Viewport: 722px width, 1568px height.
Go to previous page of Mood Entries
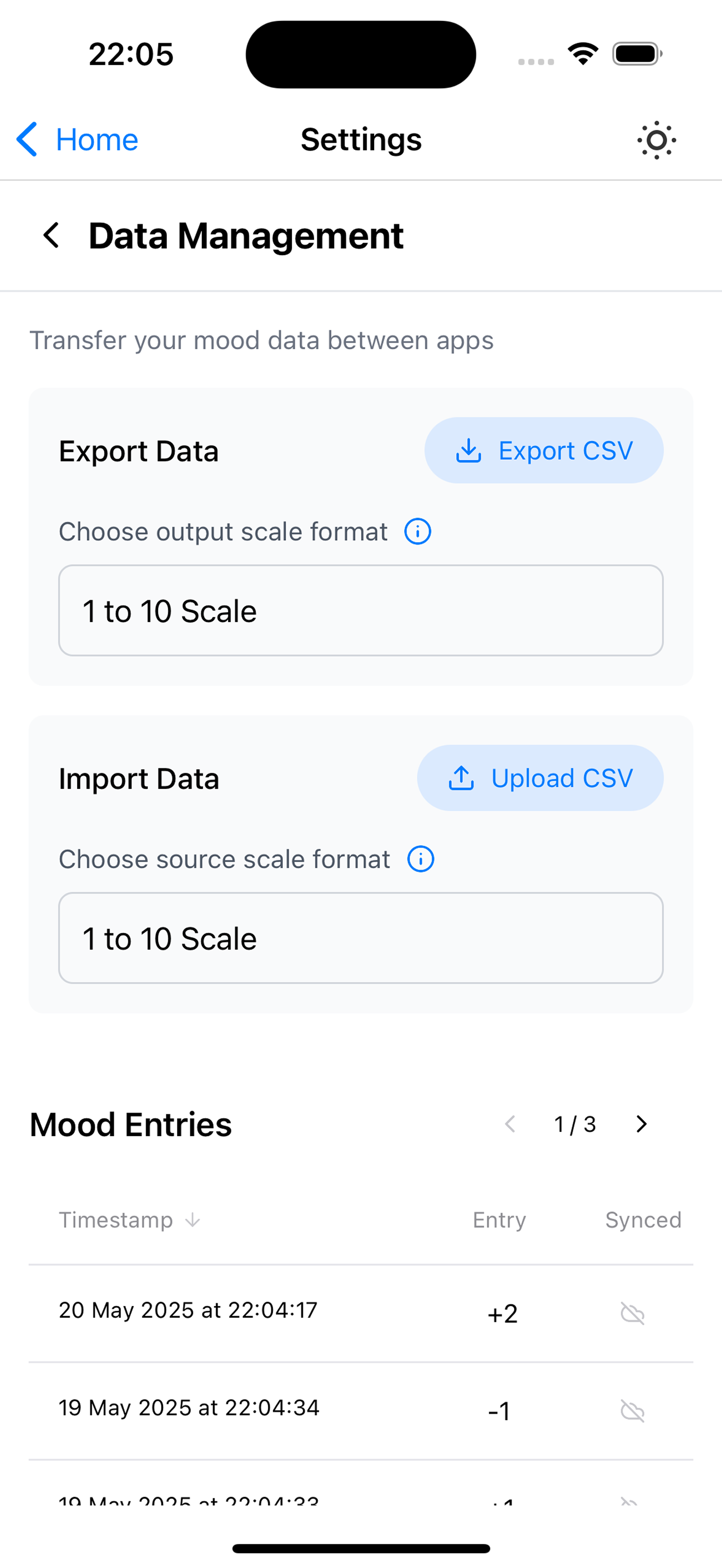(510, 1124)
